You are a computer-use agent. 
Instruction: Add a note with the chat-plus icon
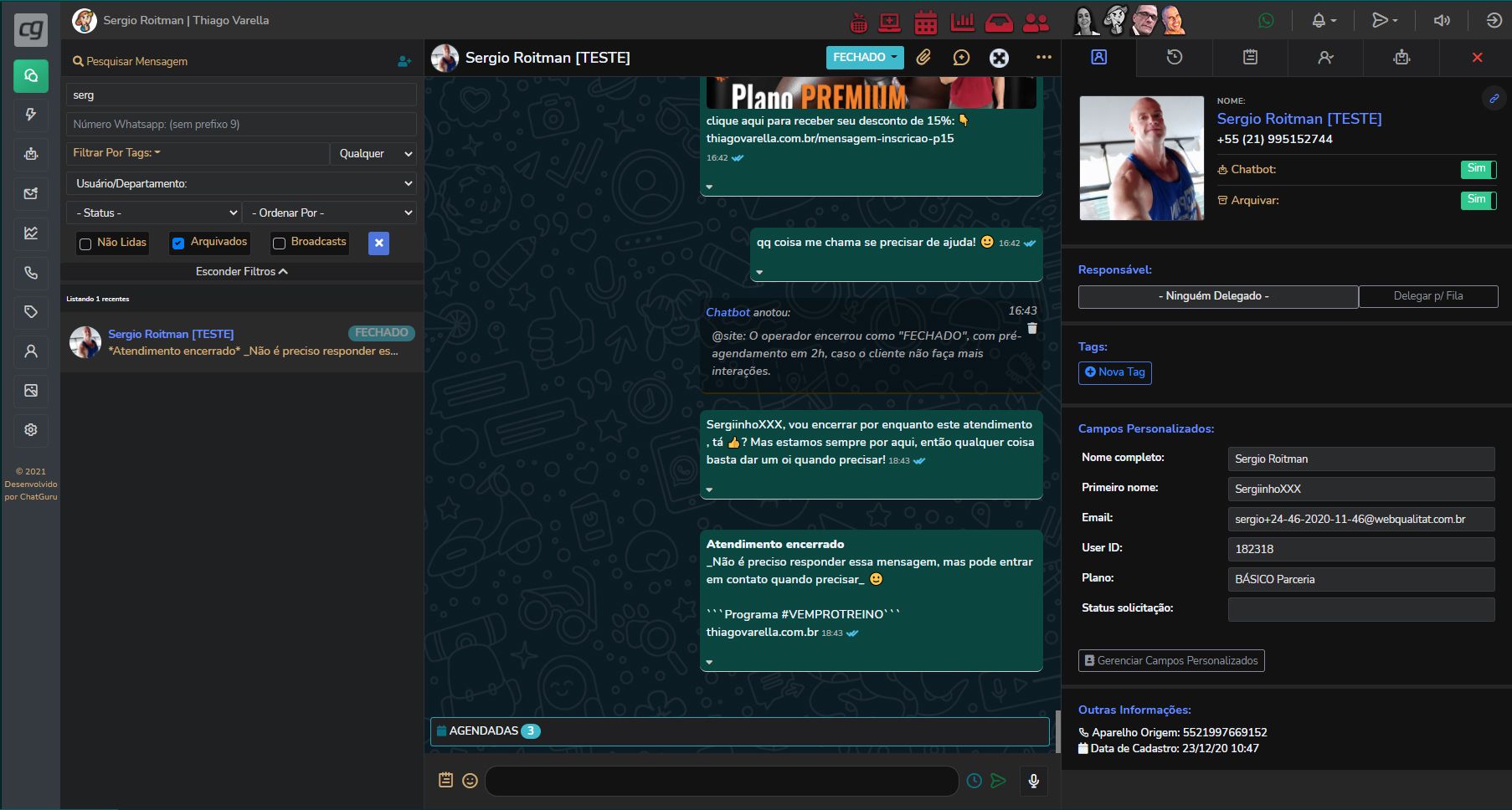click(x=961, y=57)
